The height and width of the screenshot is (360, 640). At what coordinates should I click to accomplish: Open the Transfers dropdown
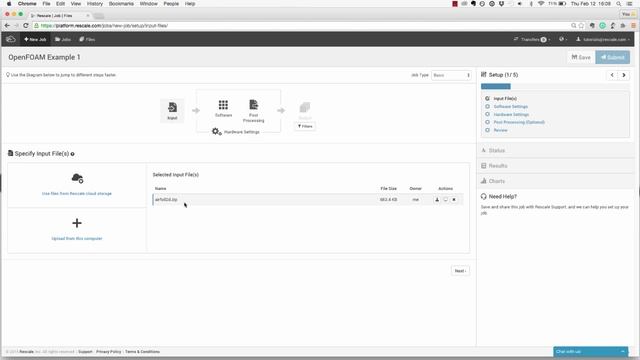click(x=532, y=40)
